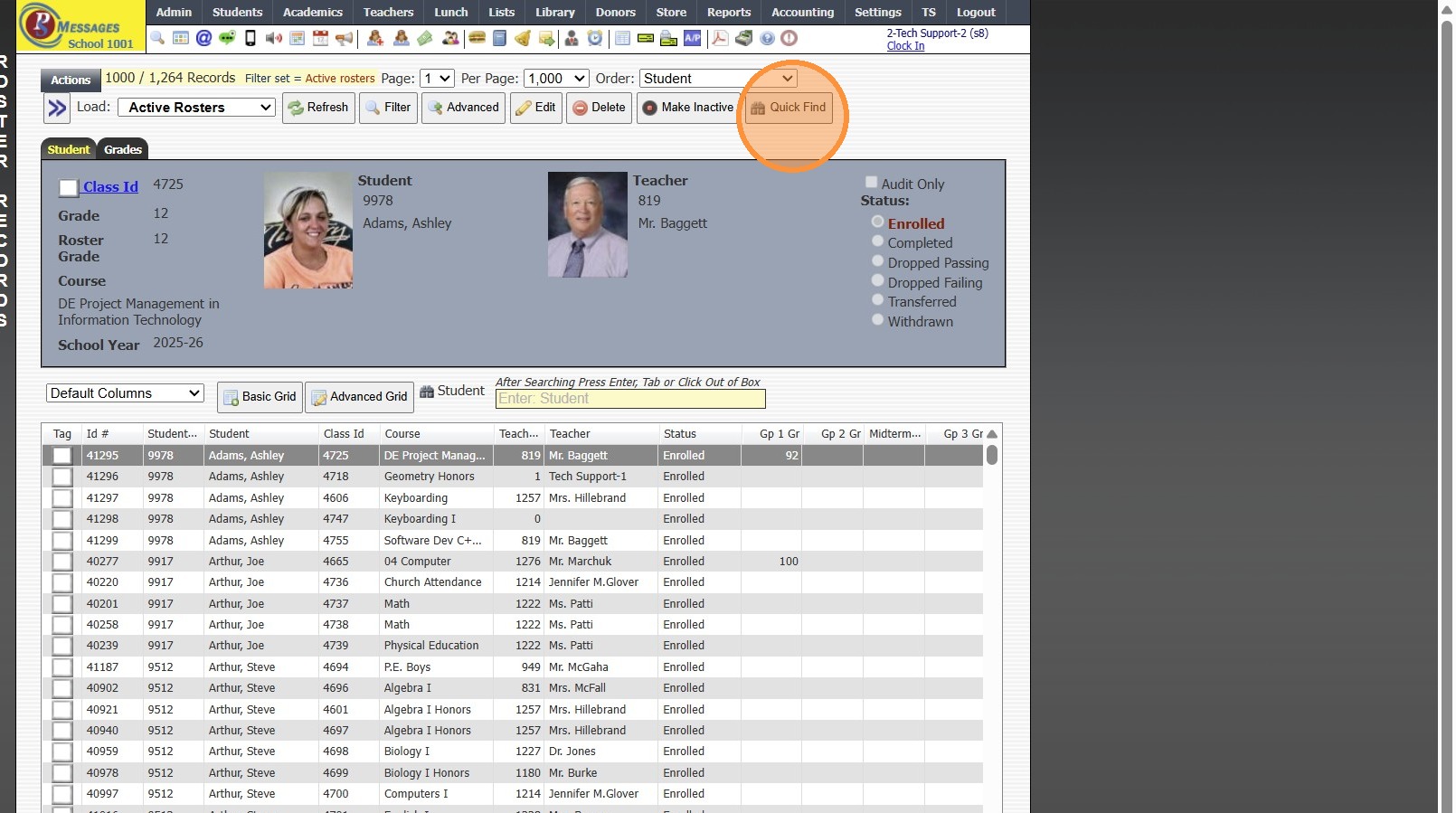Image resolution: width=1456 pixels, height=813 pixels.
Task: Click the add-person icon with red plus
Action: coord(374,38)
